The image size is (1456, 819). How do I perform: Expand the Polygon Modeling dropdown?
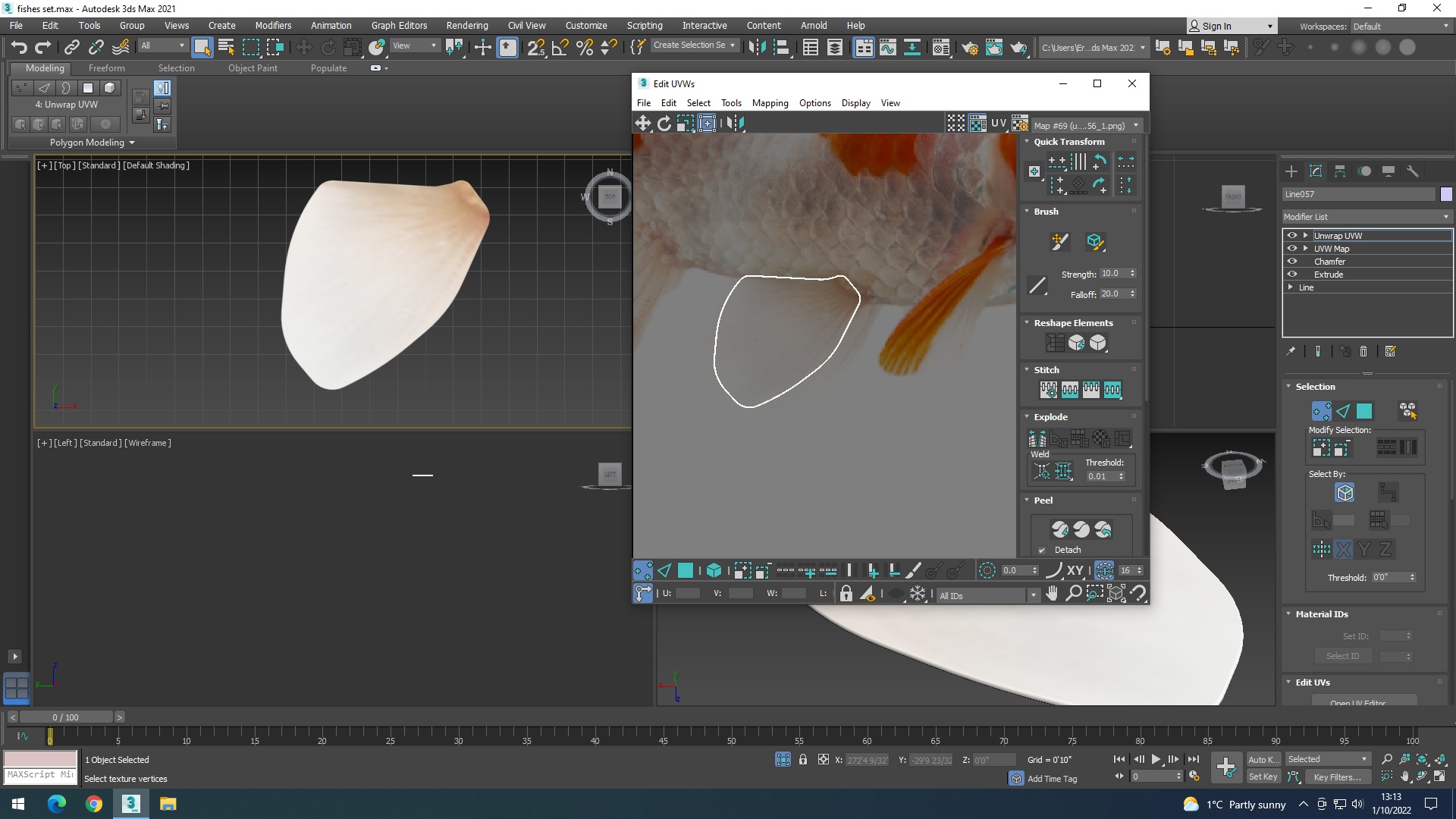(x=93, y=143)
